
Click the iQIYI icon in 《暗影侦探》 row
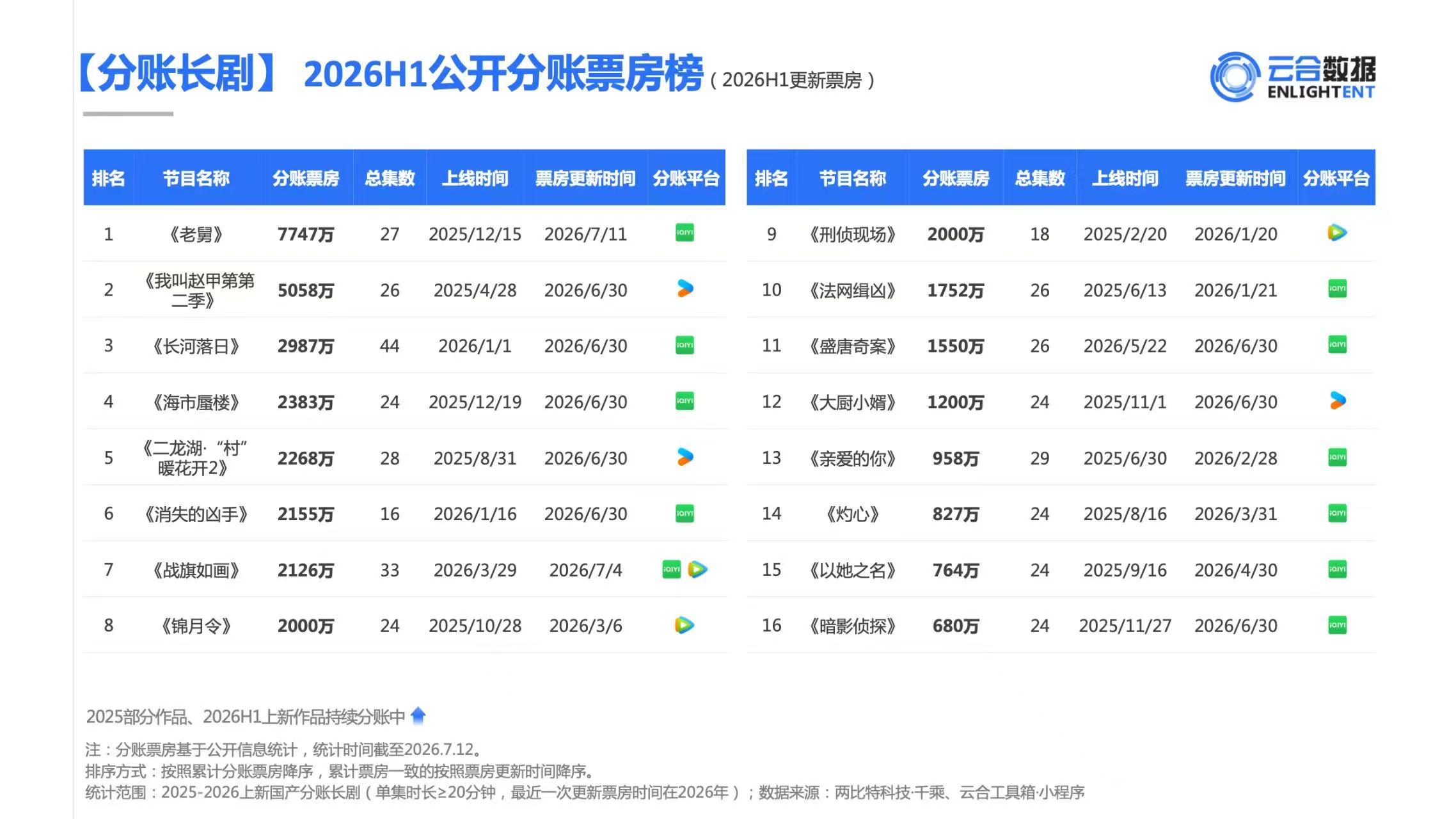tap(1337, 625)
